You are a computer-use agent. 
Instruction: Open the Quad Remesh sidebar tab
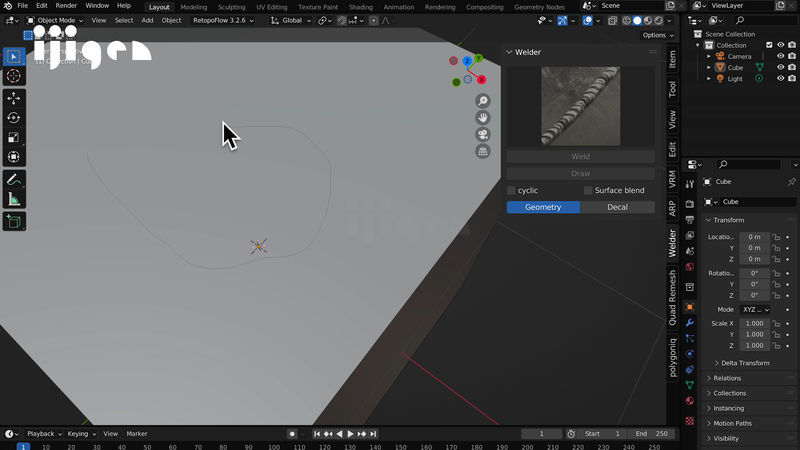click(672, 297)
